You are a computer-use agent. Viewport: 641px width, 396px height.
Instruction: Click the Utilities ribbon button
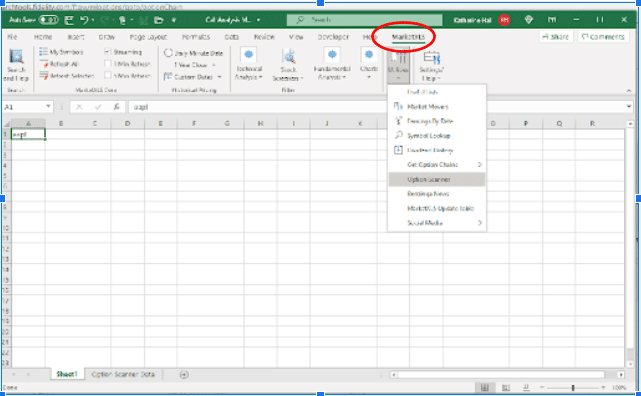tap(398, 65)
